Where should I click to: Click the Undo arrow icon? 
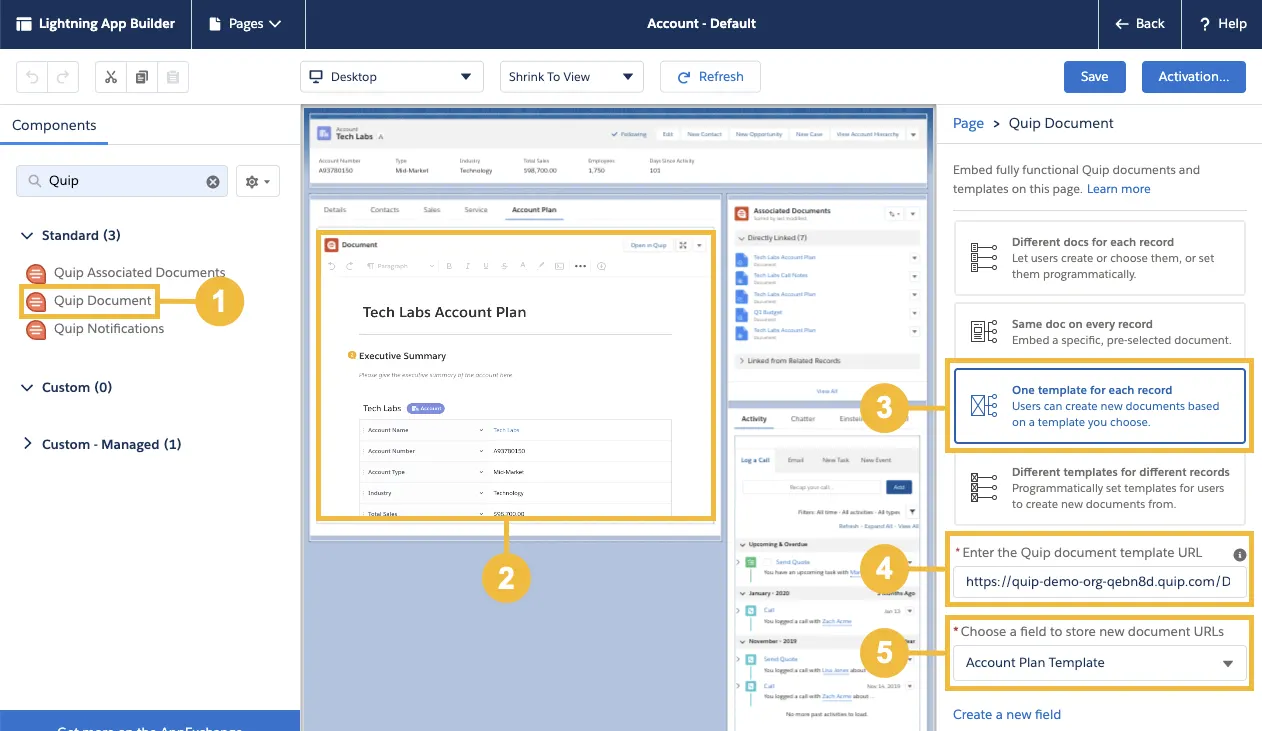[33, 77]
